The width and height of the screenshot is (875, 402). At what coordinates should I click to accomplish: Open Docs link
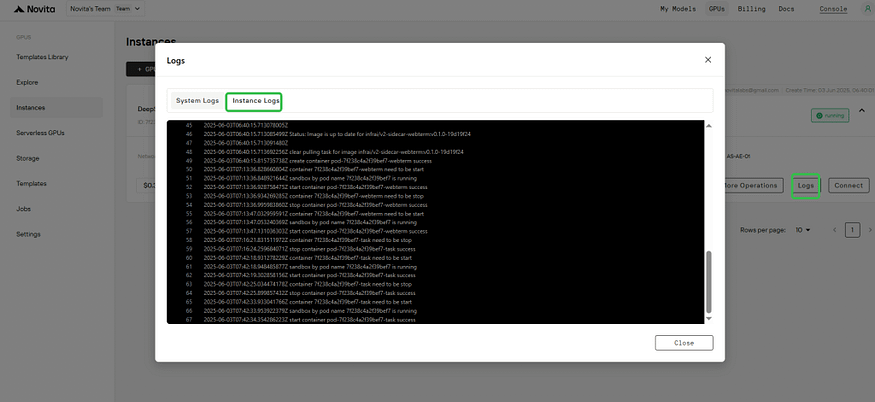[786, 9]
